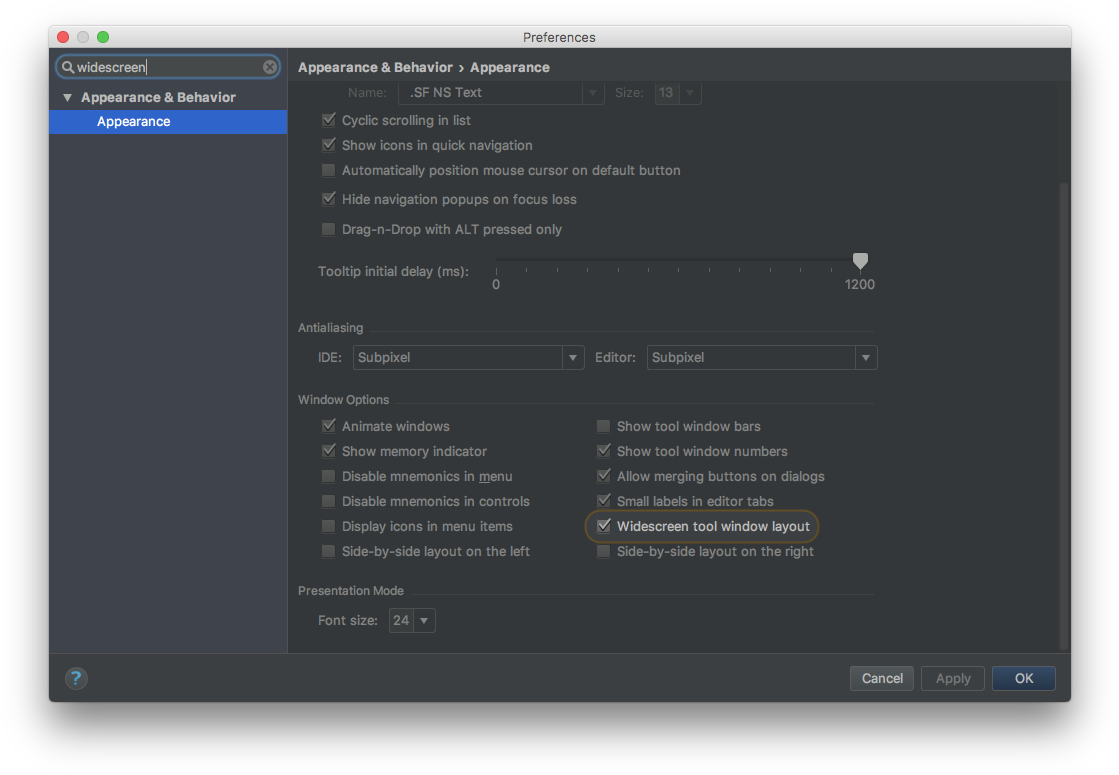Click Appearance & Behavior breadcrumb link
This screenshot has width=1119, height=775.
(x=375, y=67)
